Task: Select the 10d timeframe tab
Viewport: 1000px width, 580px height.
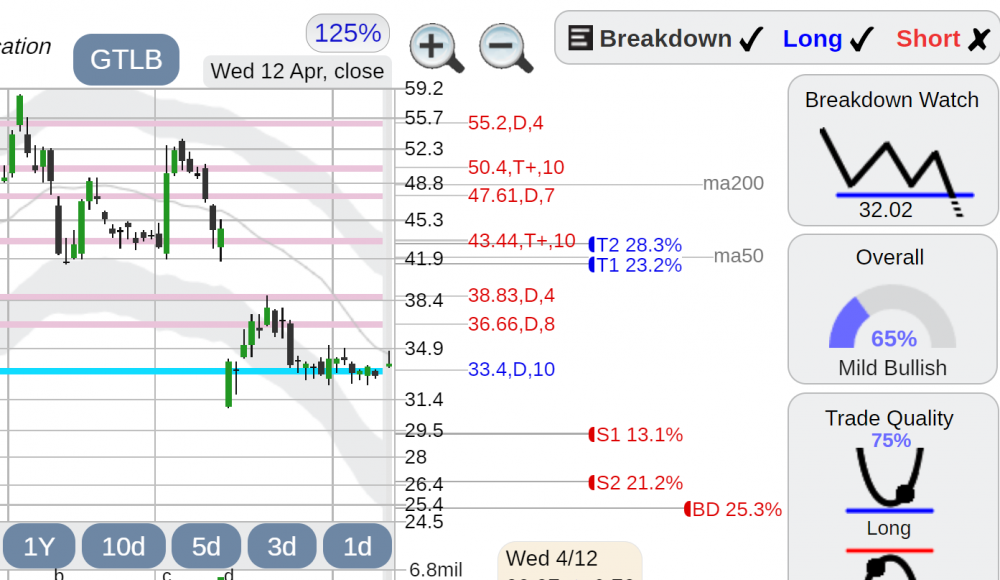Action: 124,546
